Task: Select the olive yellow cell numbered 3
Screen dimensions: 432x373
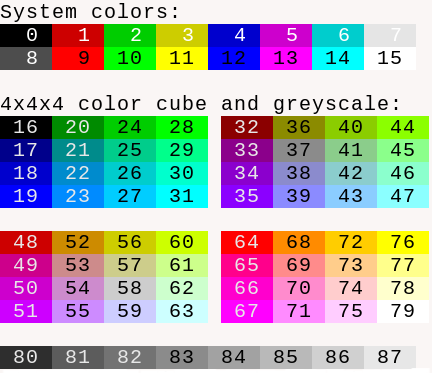Action: click(x=182, y=35)
